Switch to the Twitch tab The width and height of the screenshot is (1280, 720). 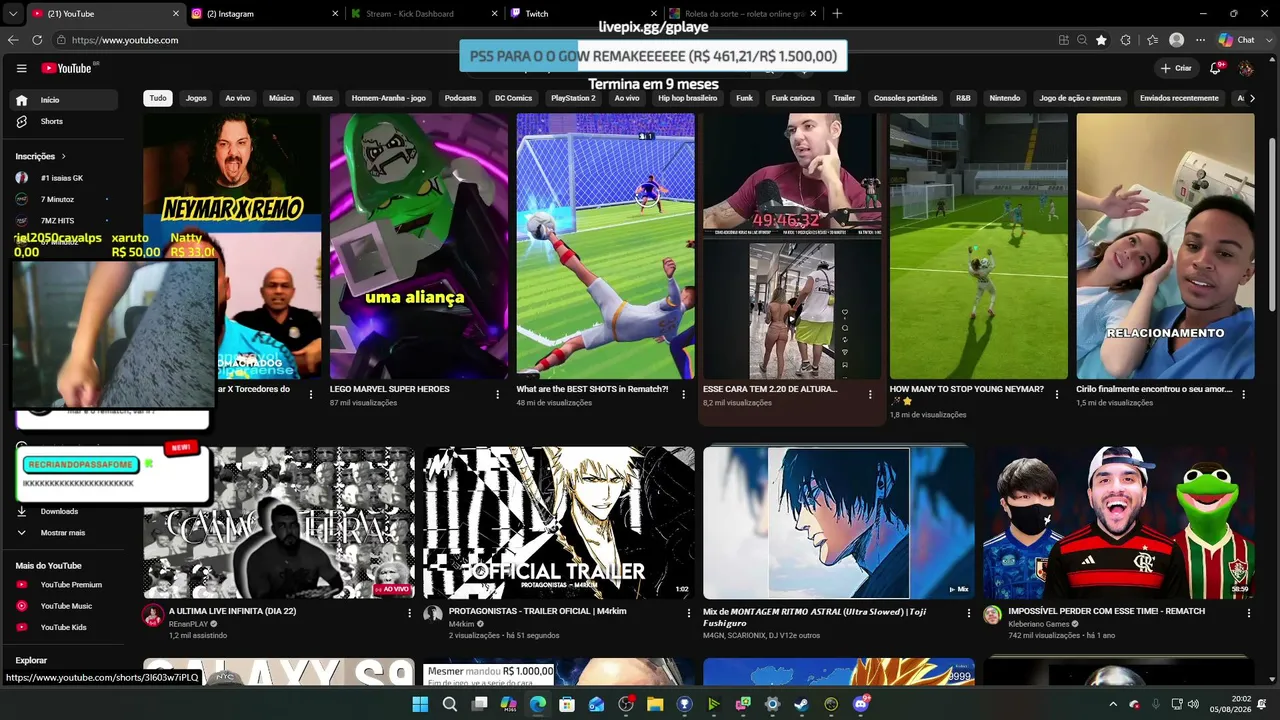click(x=584, y=14)
